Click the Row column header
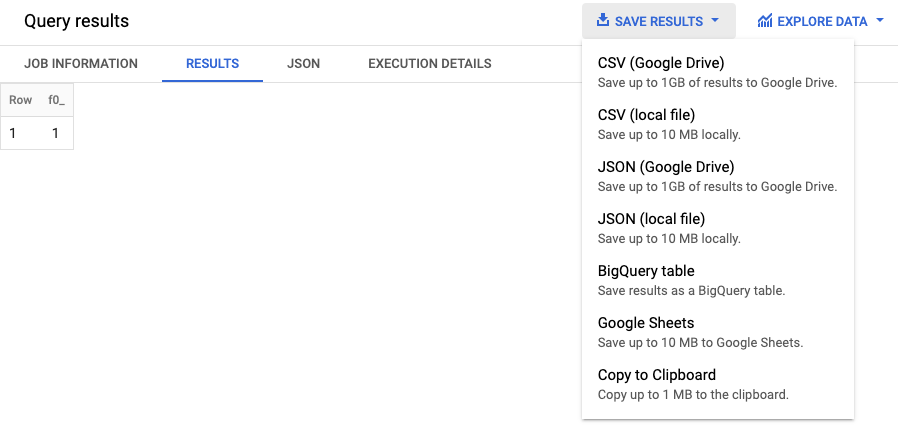The height and width of the screenshot is (435, 898). click(20, 100)
